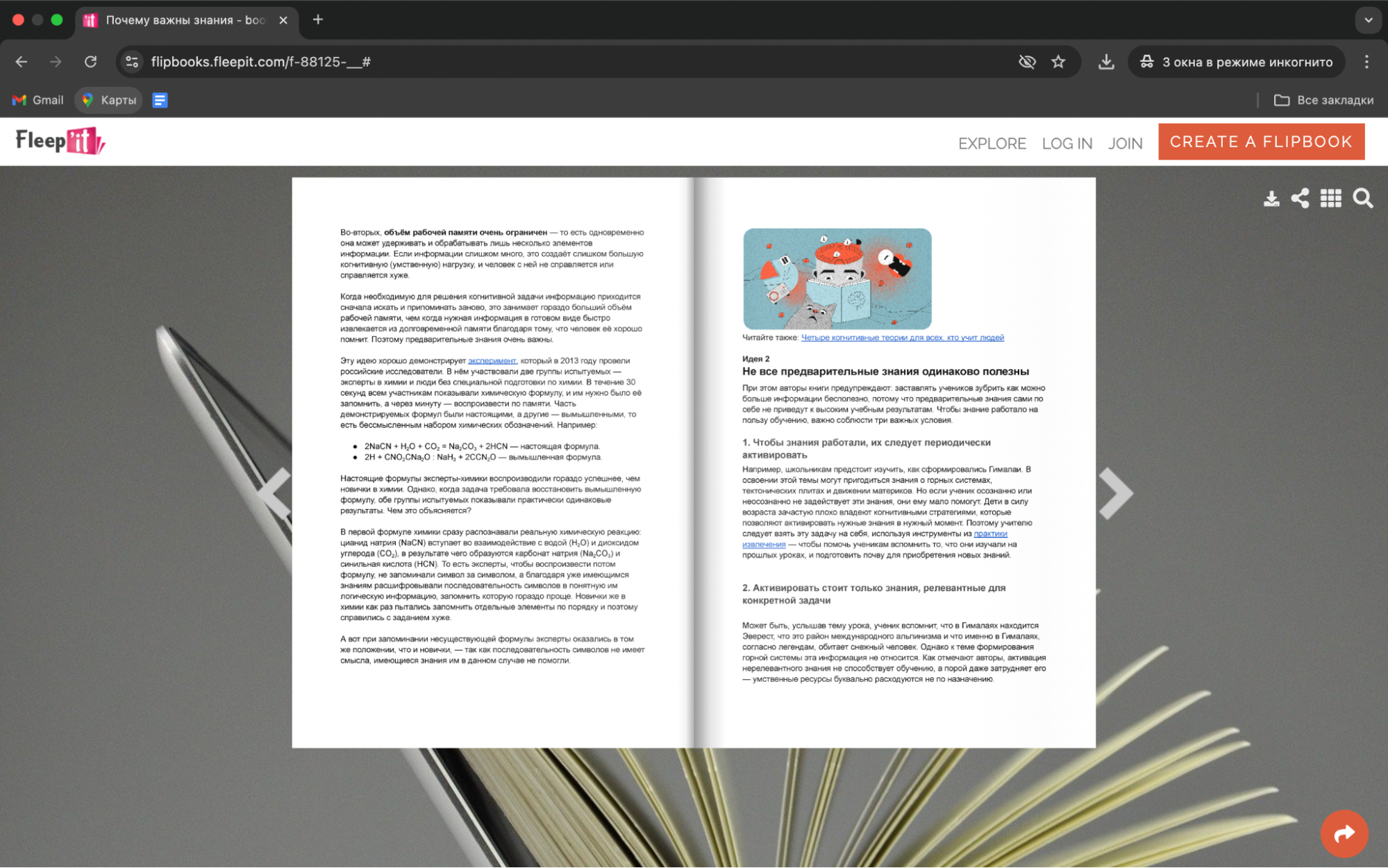
Task: Open site information icon in address bar
Action: pyautogui.click(x=132, y=62)
